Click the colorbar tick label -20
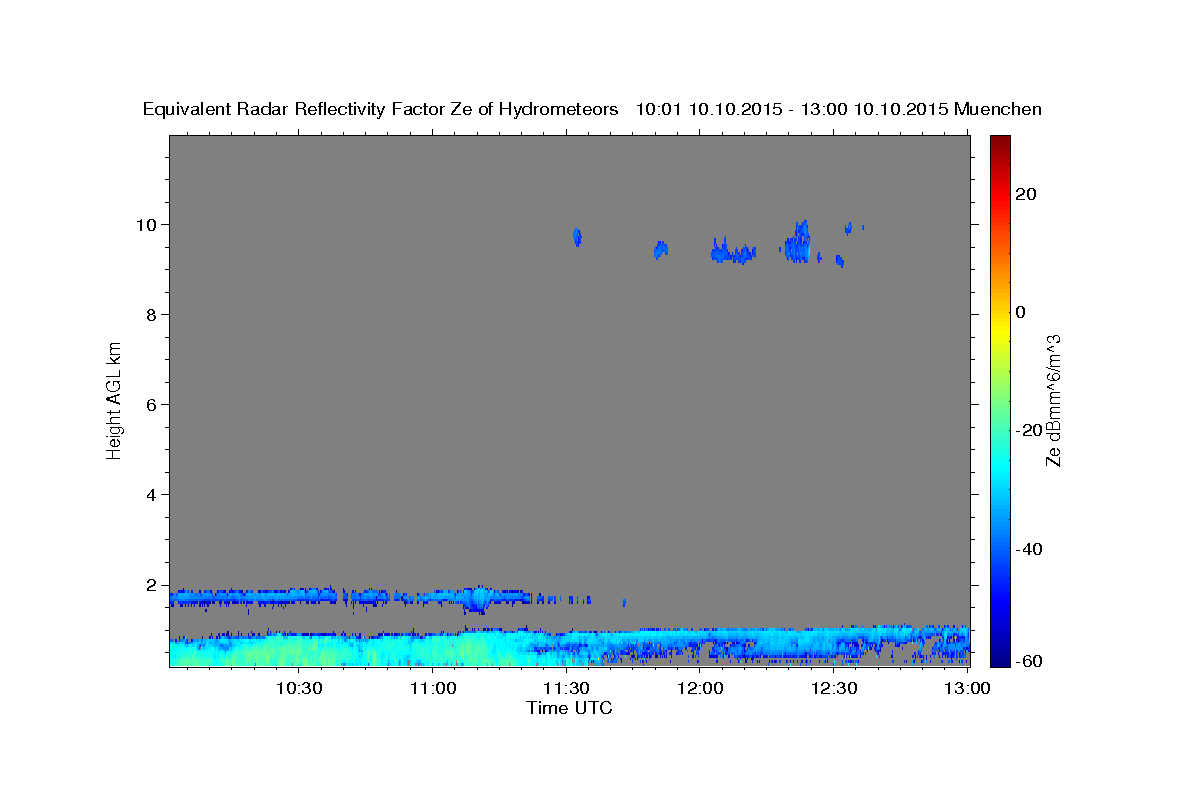This screenshot has width=1200, height=800. coord(1029,430)
